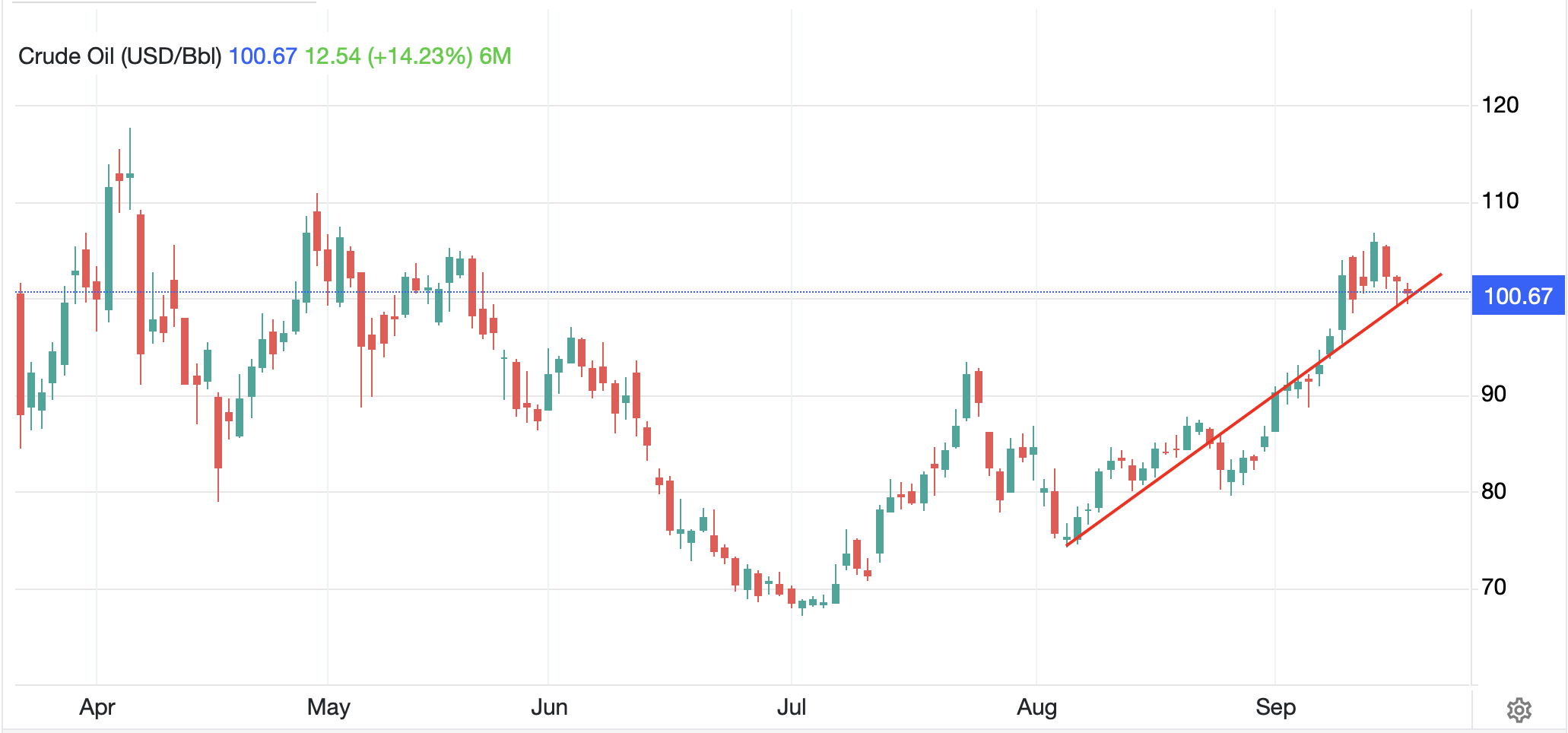Select the 6M timeframe label
This screenshot has height=733, width=1568.
[x=495, y=56]
